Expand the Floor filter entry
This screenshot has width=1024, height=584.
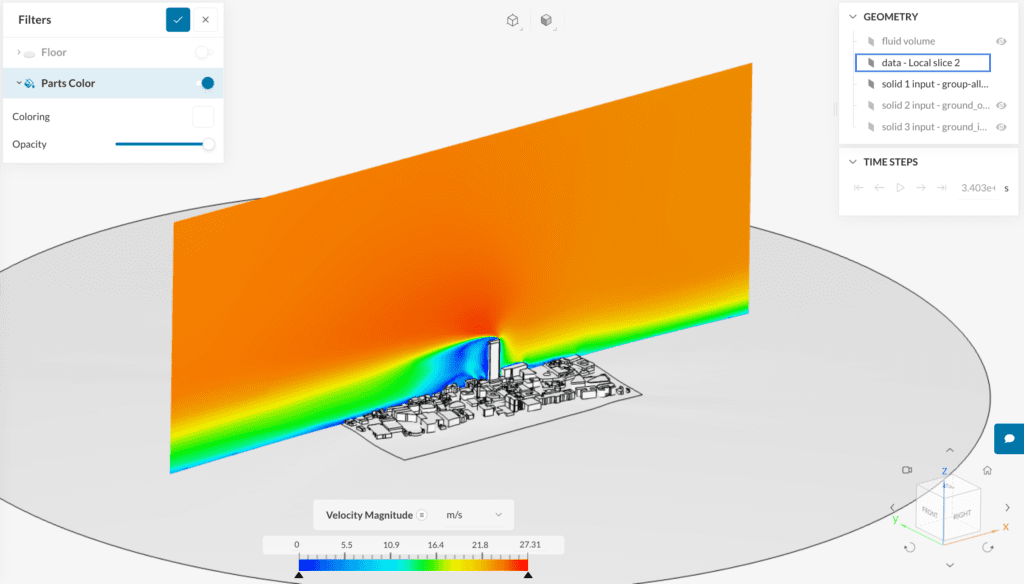(18, 52)
